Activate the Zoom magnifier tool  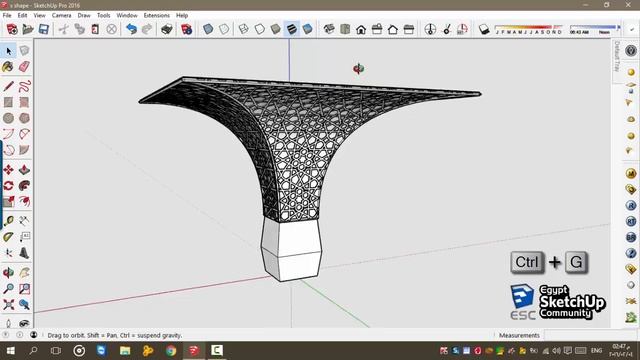(8, 289)
